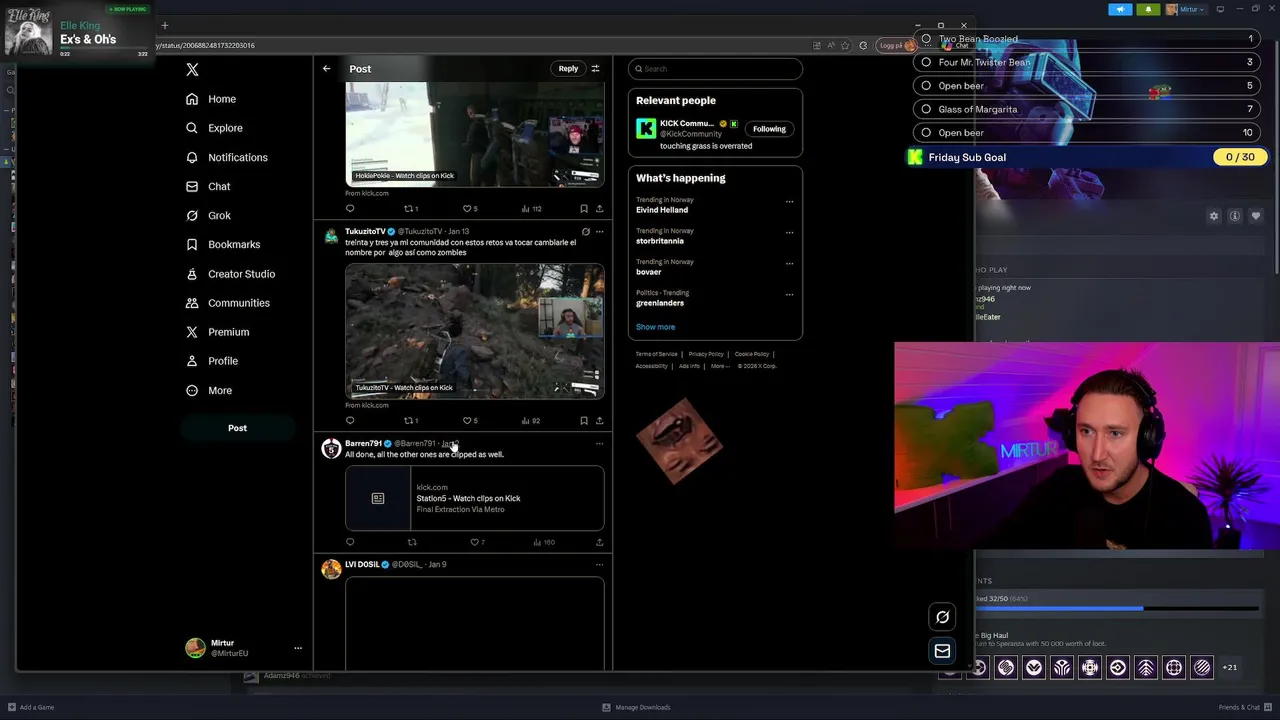Share TukuzitoTV post
Viewport: 1280px width, 720px height.
click(599, 421)
